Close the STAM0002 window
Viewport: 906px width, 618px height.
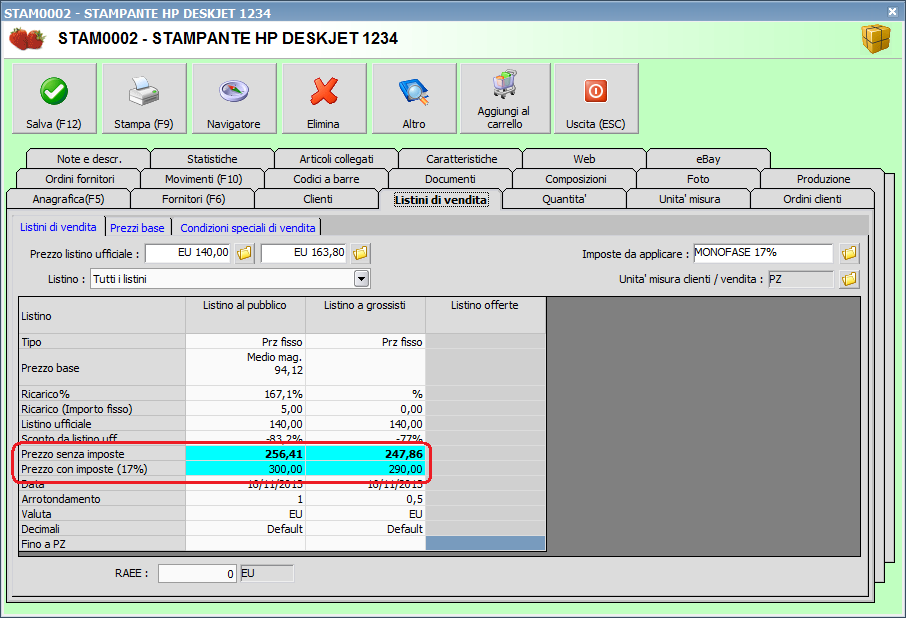(892, 11)
